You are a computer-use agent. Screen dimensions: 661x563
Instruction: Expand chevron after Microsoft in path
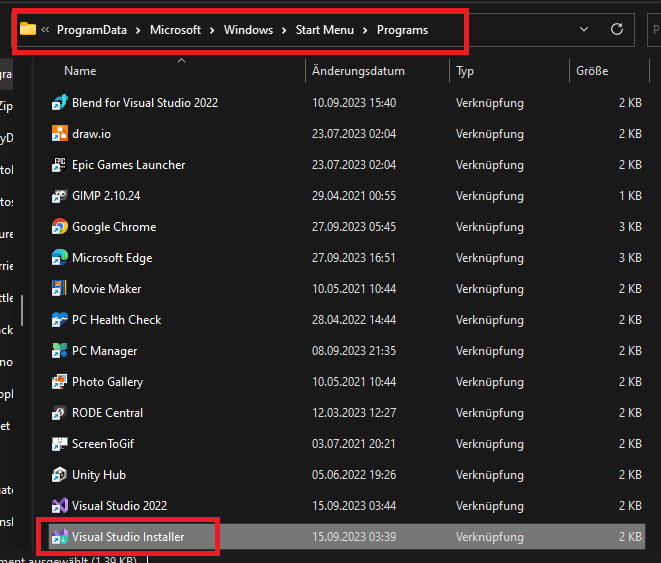(x=212, y=30)
